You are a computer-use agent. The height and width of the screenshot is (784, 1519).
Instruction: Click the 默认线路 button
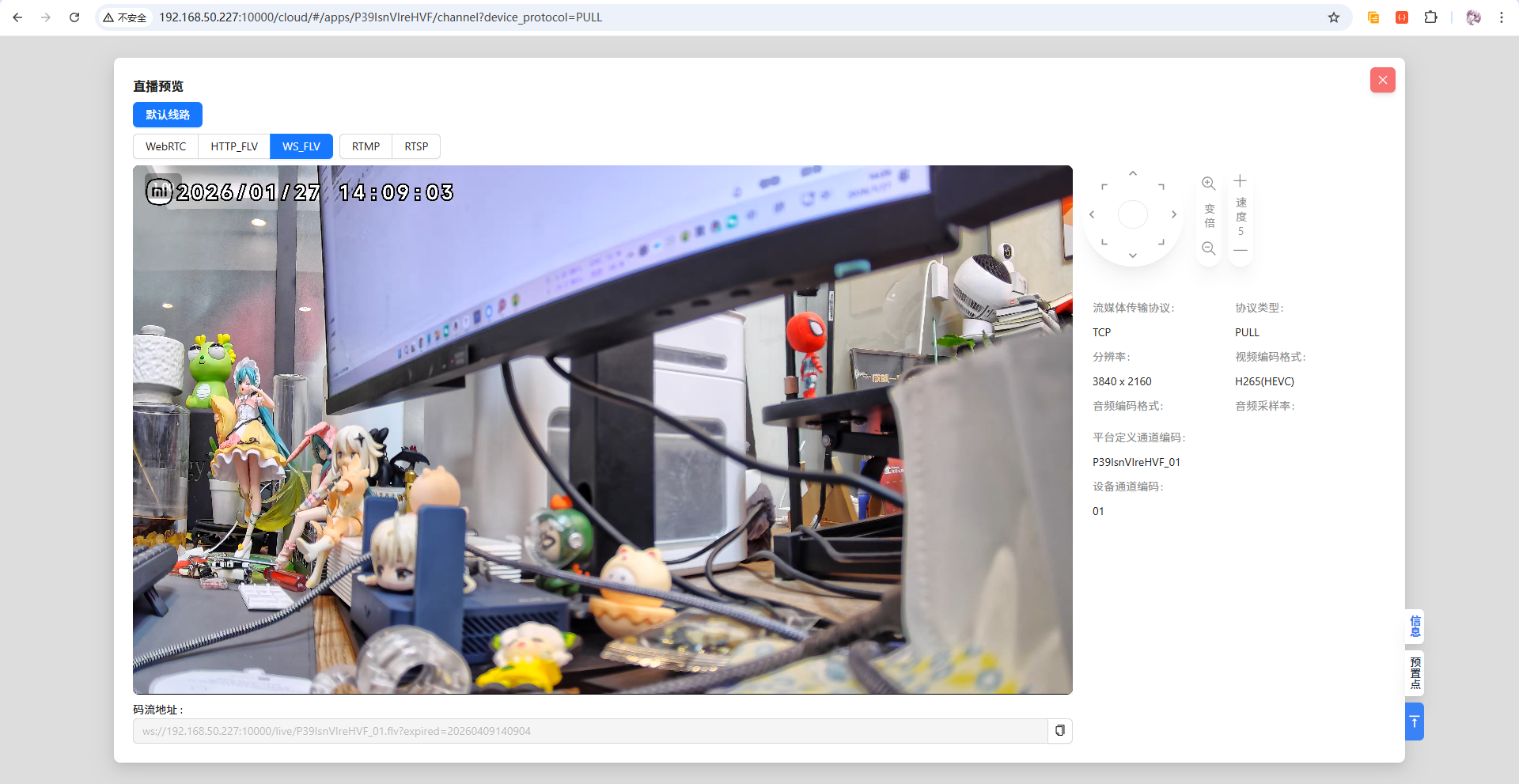pos(168,115)
